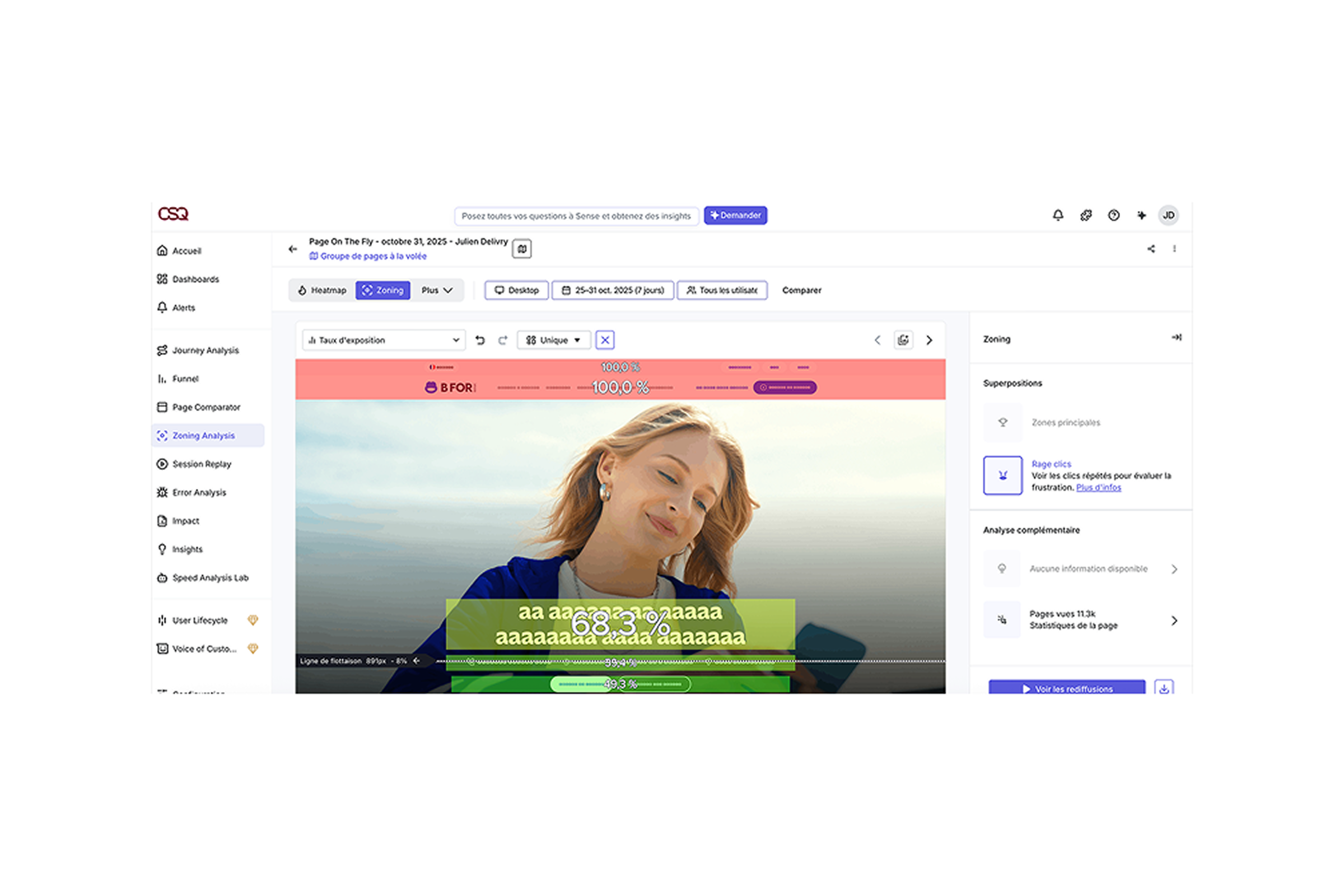Click the Sense question input field
This screenshot has width=1344, height=896.
(576, 216)
